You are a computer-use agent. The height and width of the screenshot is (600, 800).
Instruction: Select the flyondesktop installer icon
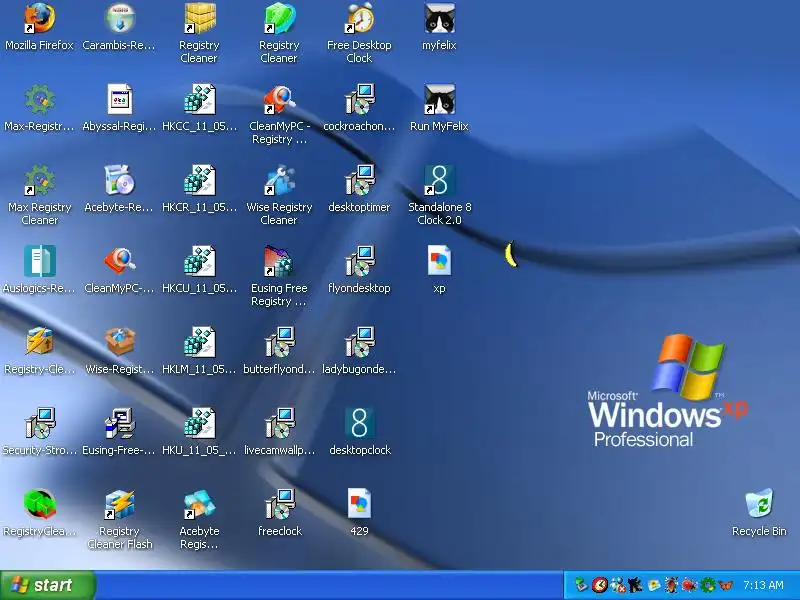tap(359, 261)
